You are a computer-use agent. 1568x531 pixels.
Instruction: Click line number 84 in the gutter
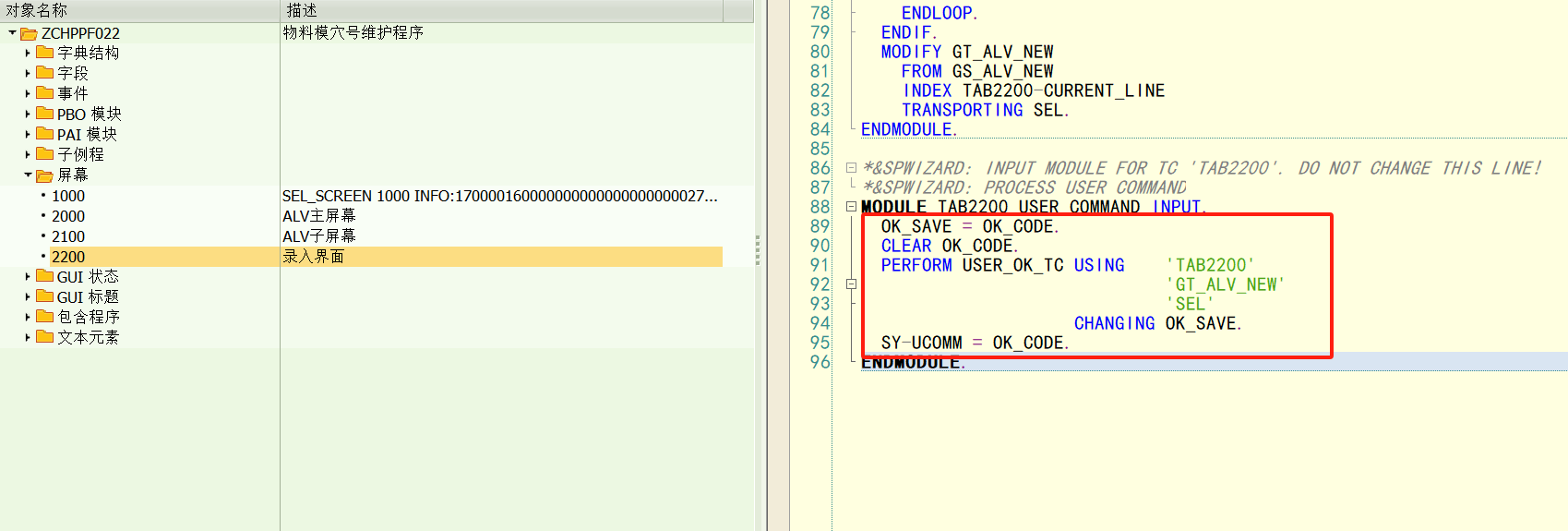click(x=820, y=129)
